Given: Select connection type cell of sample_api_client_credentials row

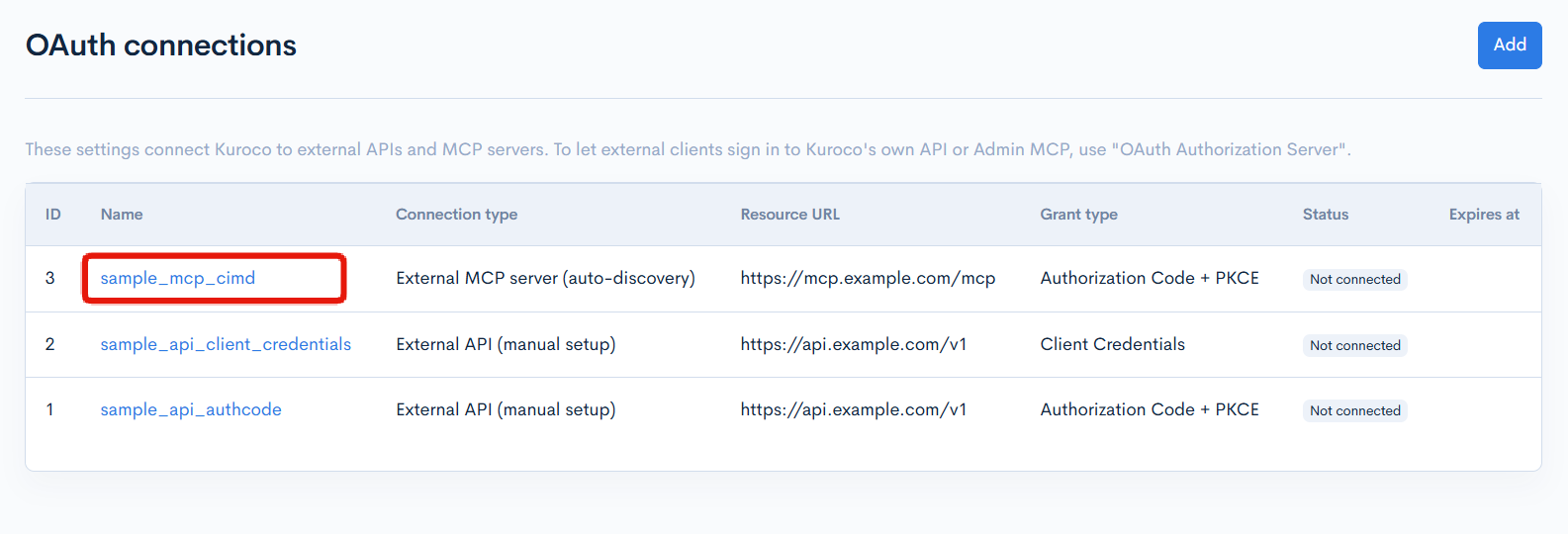Looking at the screenshot, I should click(506, 344).
